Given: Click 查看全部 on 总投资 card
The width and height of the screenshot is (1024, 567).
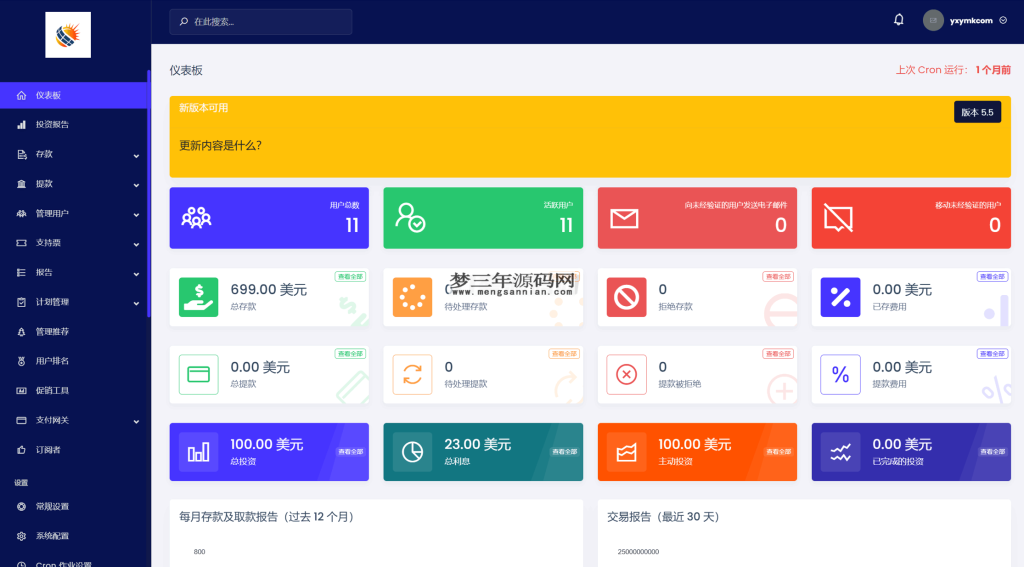Looking at the screenshot, I should (x=350, y=451).
